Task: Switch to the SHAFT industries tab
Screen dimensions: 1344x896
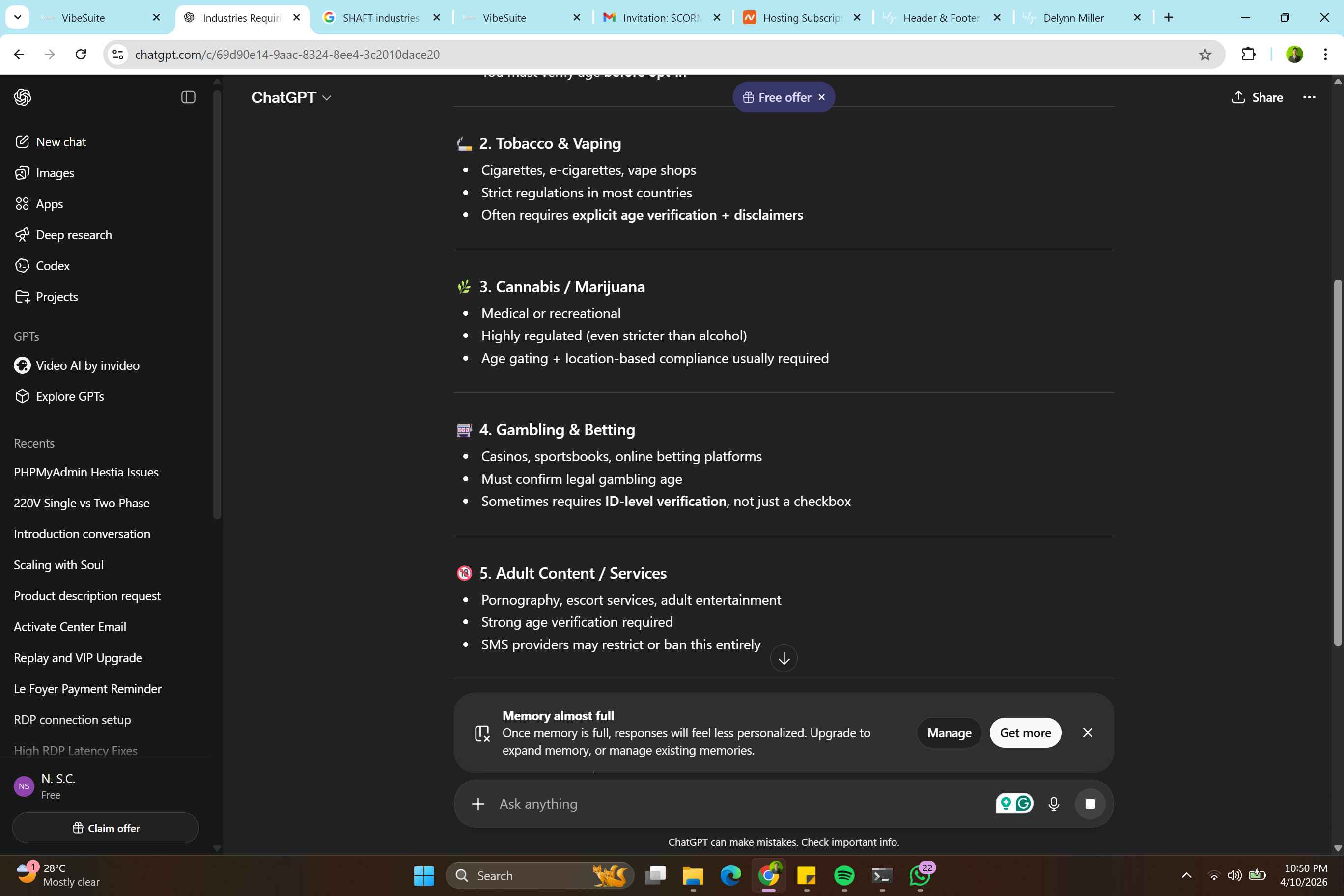Action: pyautogui.click(x=381, y=18)
